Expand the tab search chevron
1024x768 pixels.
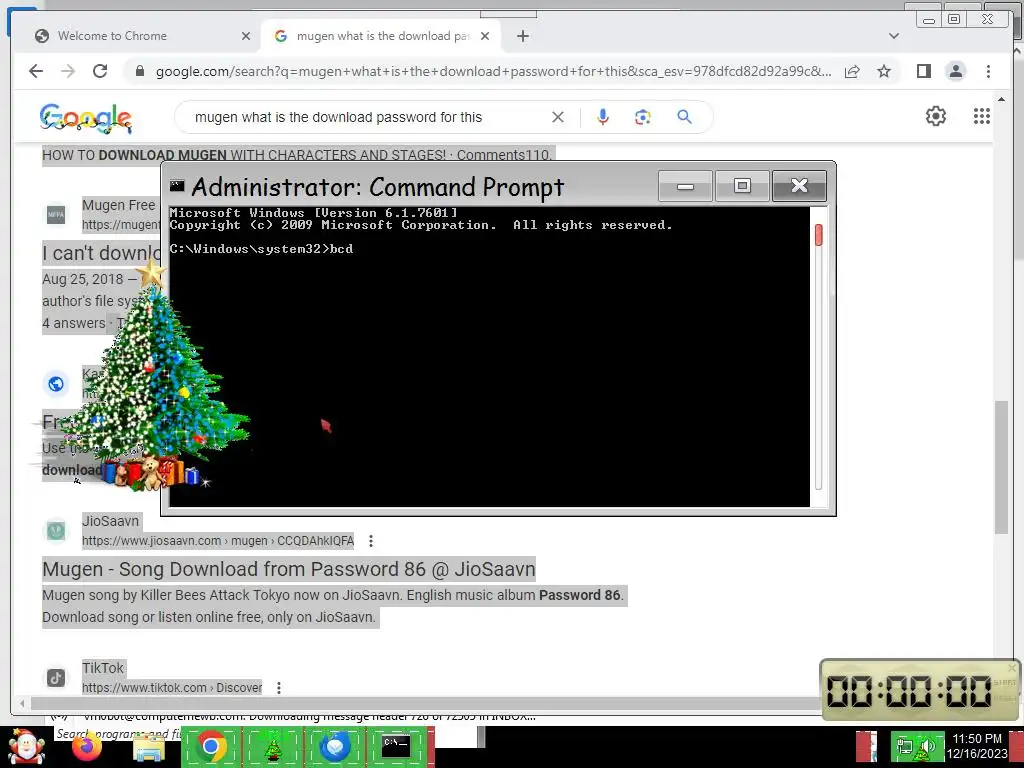tap(894, 36)
